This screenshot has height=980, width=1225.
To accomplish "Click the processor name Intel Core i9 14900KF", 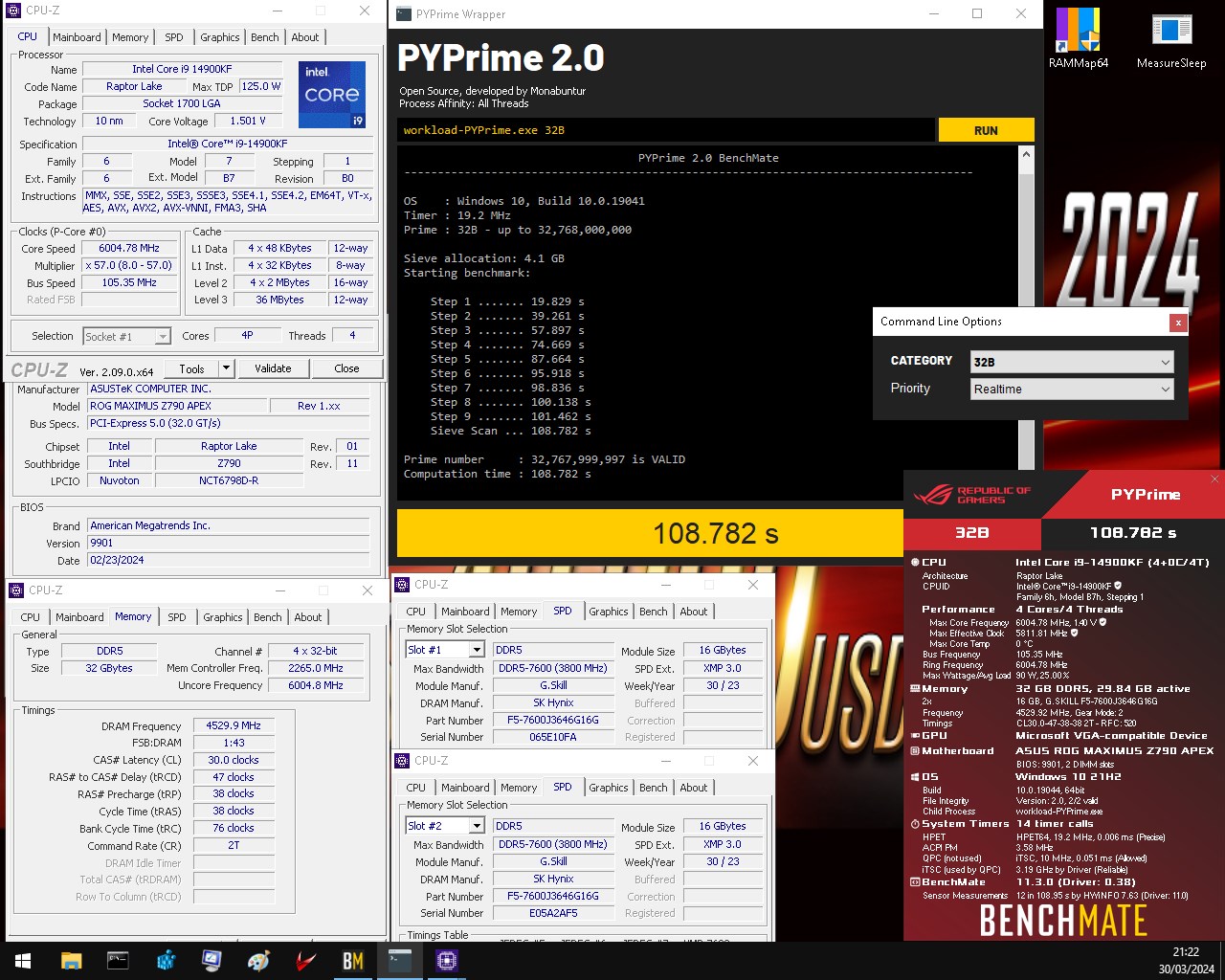I will pyautogui.click(x=182, y=69).
